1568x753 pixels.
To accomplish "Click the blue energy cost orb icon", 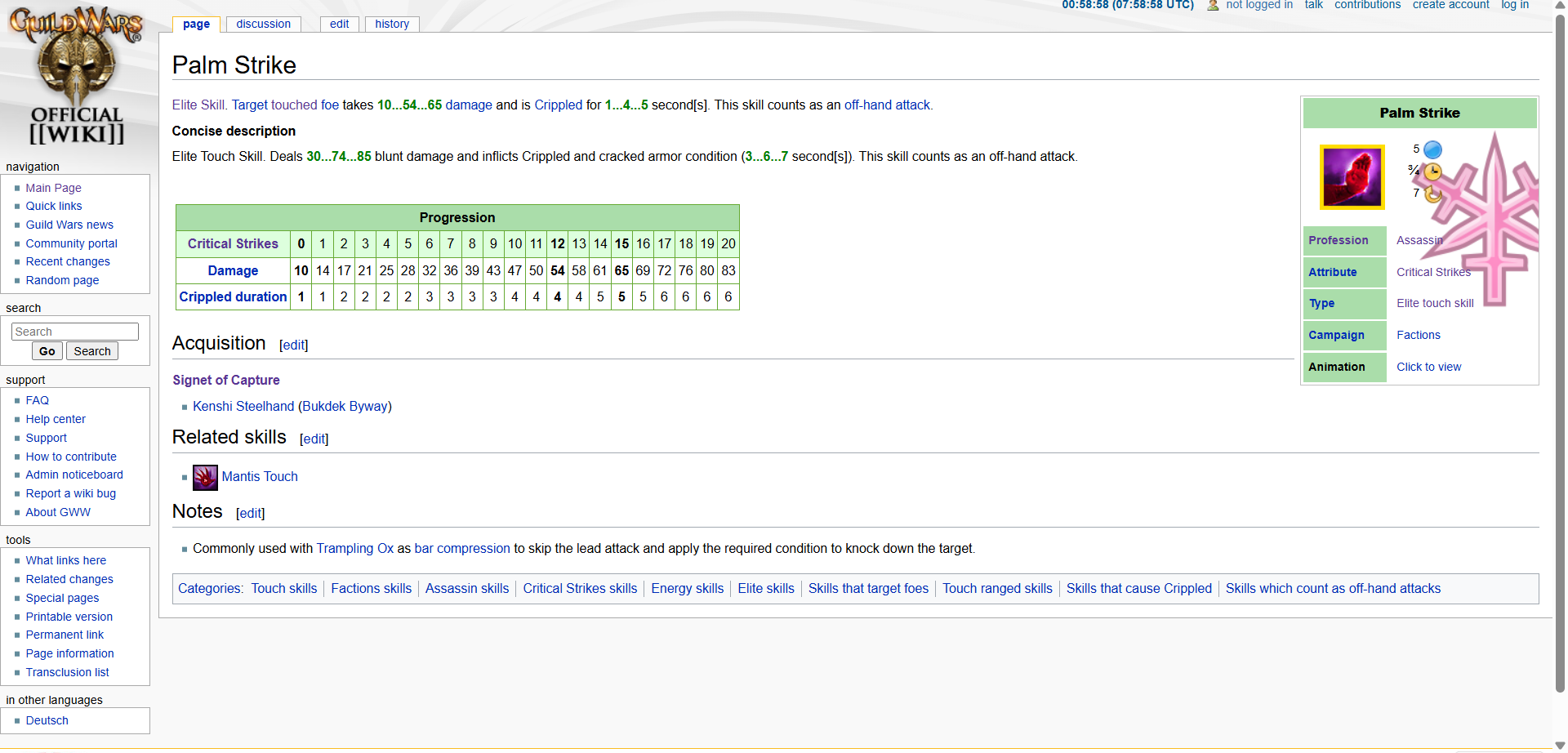I will [x=1432, y=149].
